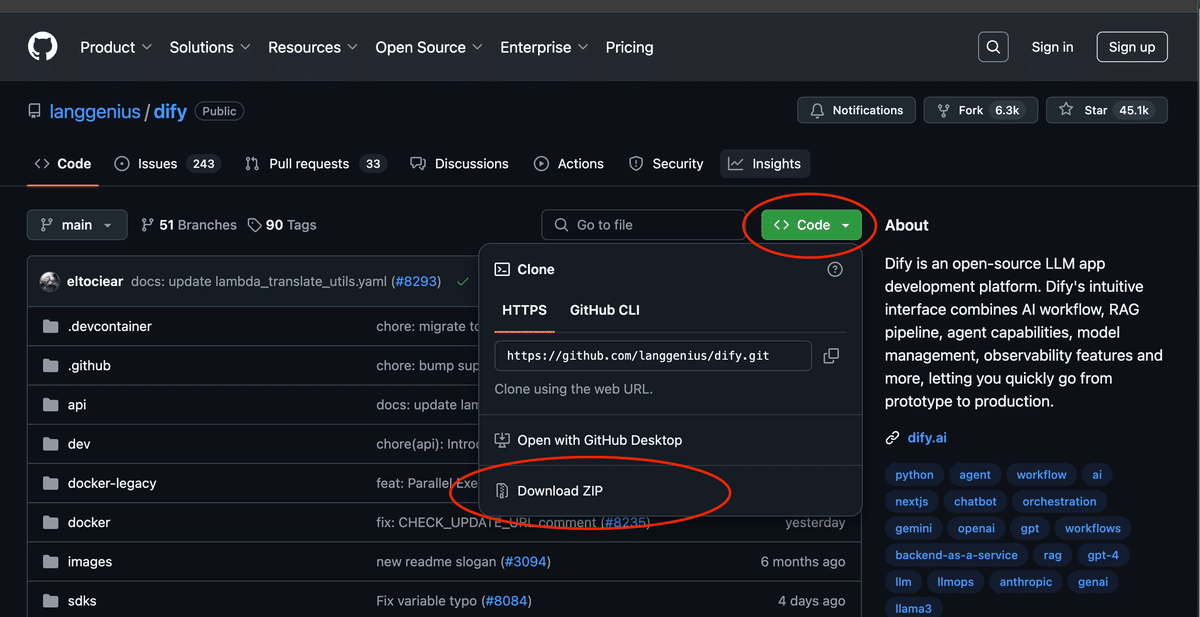Open the Actions tab

click(x=569, y=164)
